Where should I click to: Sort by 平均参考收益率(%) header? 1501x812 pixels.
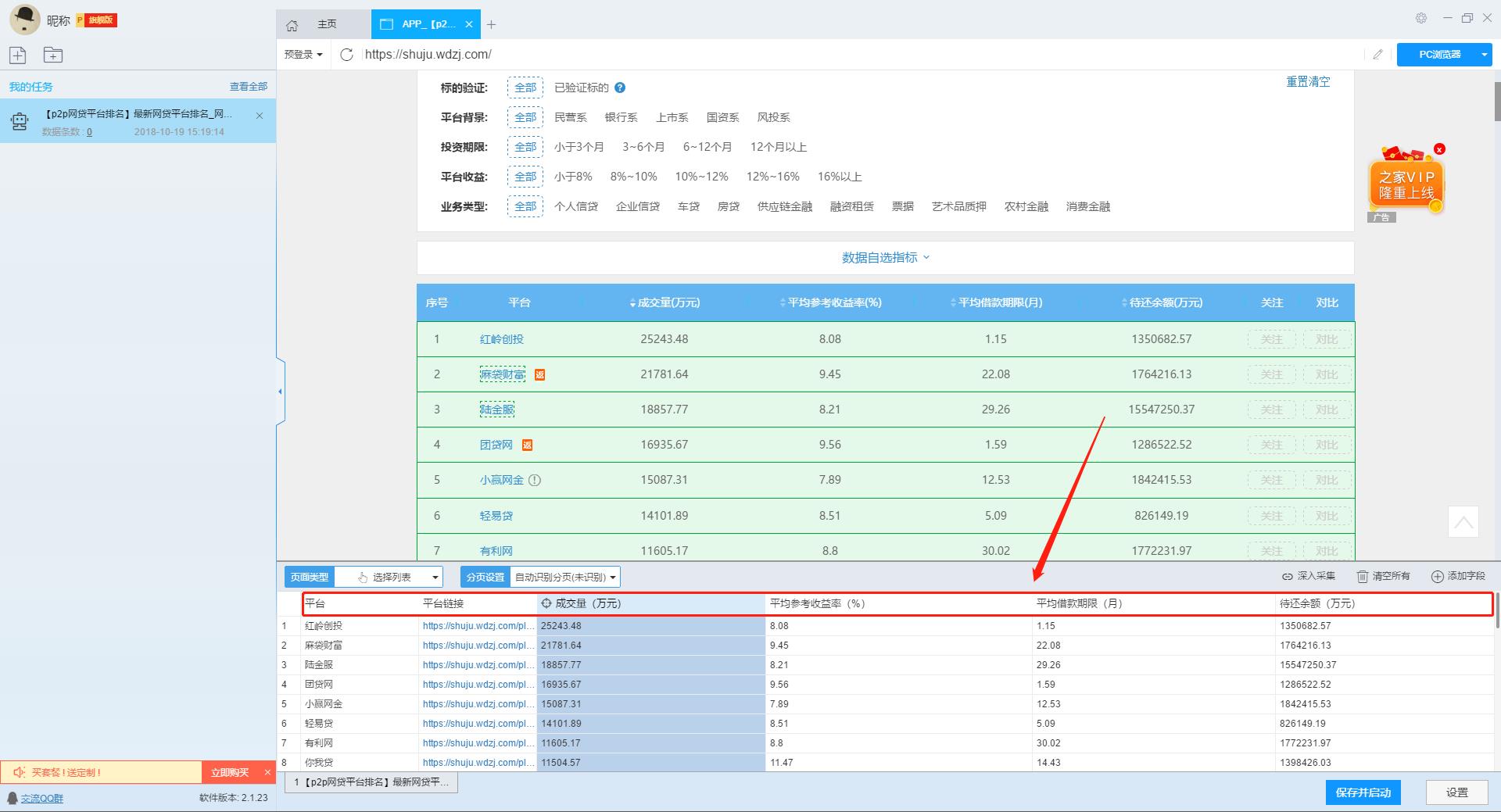[x=830, y=302]
